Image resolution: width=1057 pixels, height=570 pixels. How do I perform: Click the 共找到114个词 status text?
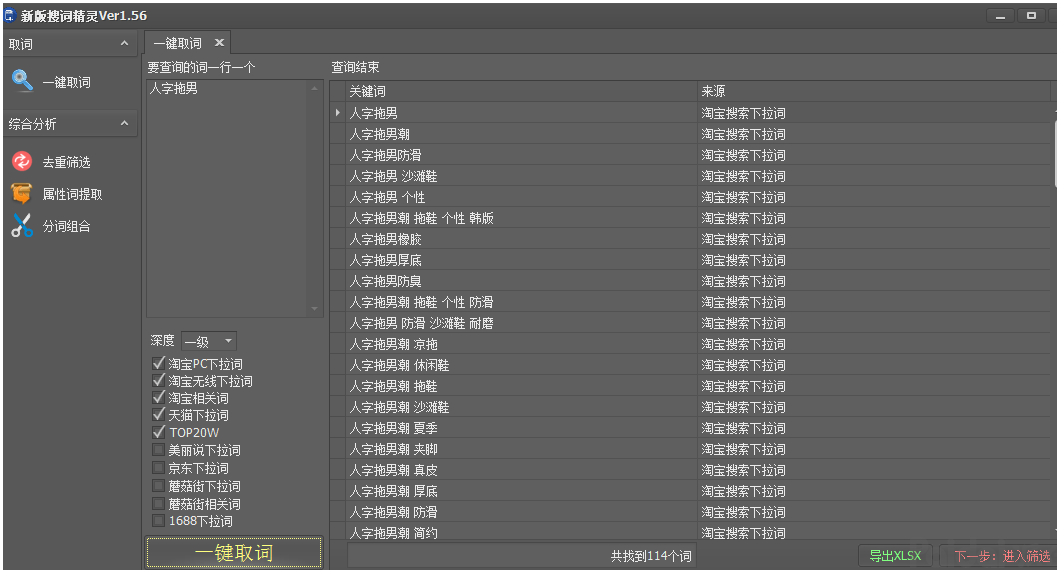(x=651, y=556)
